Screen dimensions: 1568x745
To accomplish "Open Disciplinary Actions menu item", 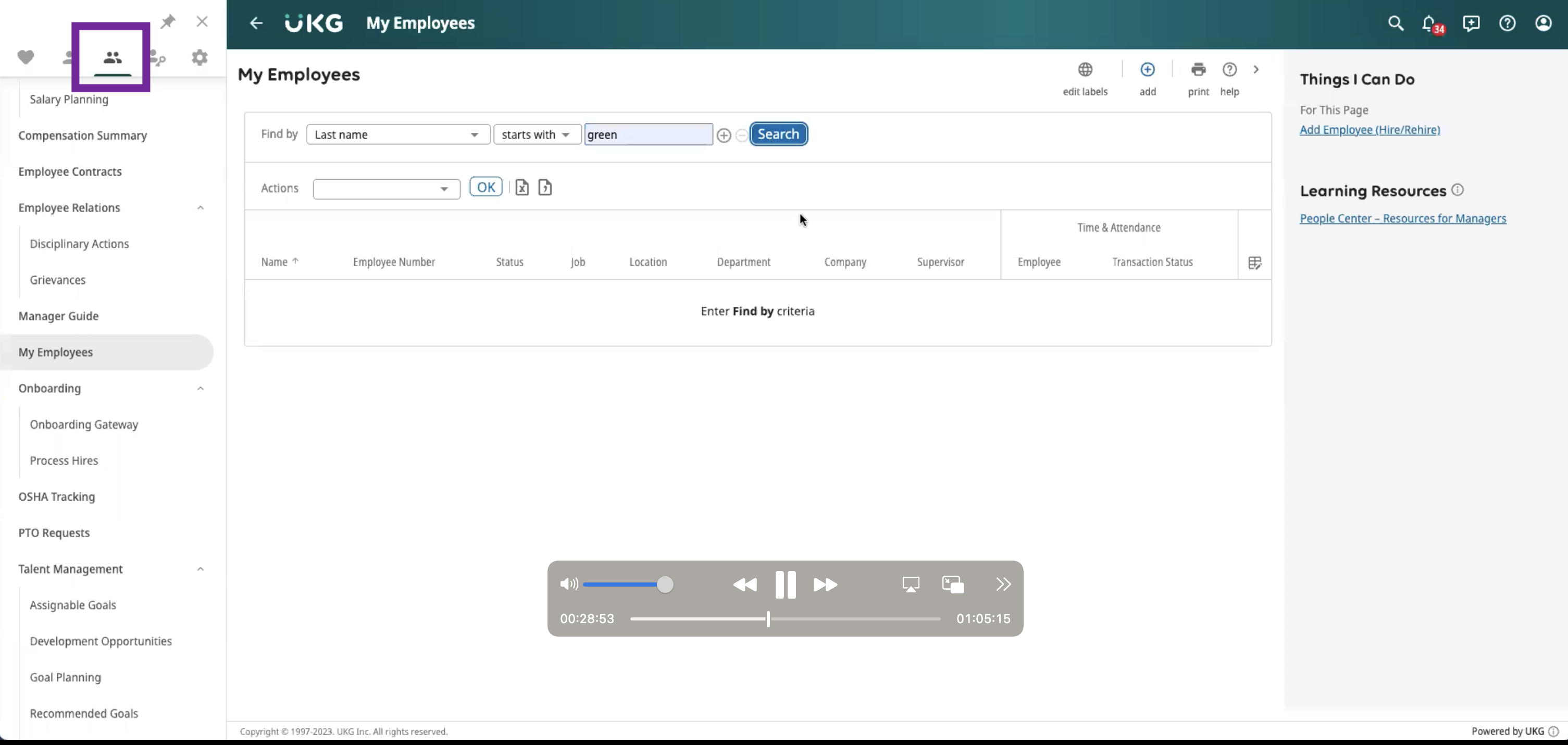I will coord(79,243).
